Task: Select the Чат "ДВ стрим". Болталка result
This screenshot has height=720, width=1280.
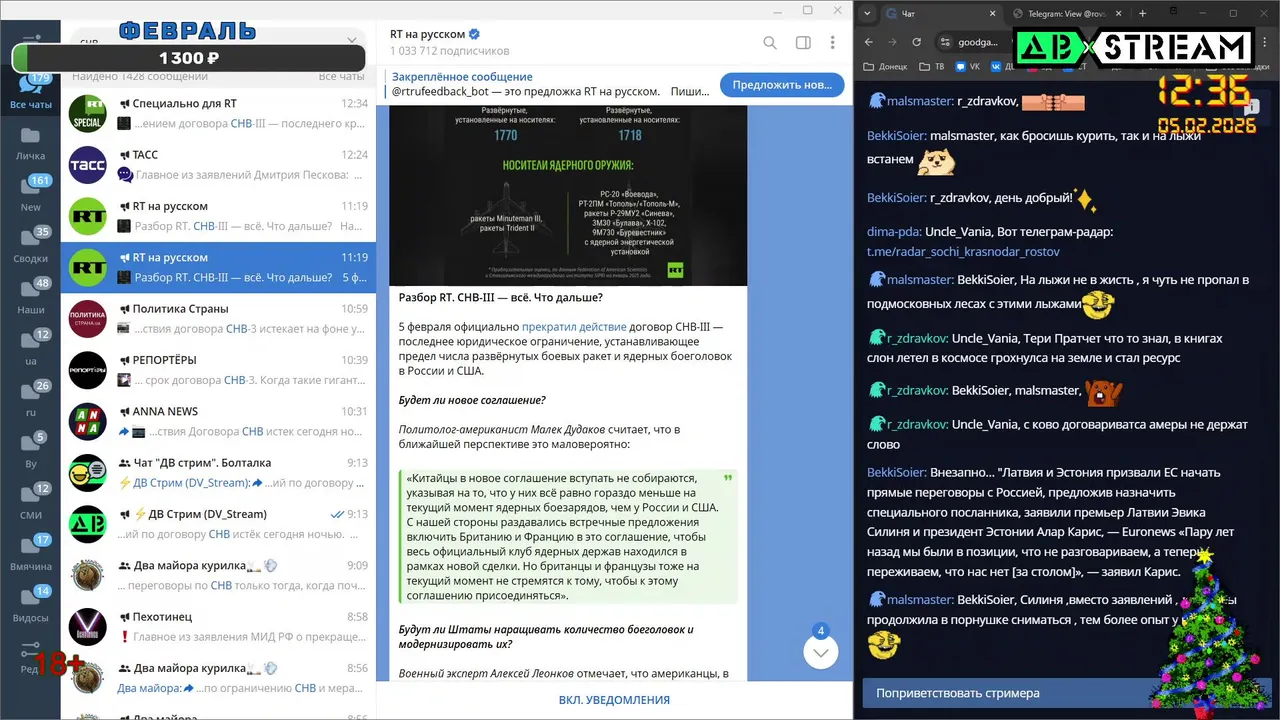Action: click(218, 473)
